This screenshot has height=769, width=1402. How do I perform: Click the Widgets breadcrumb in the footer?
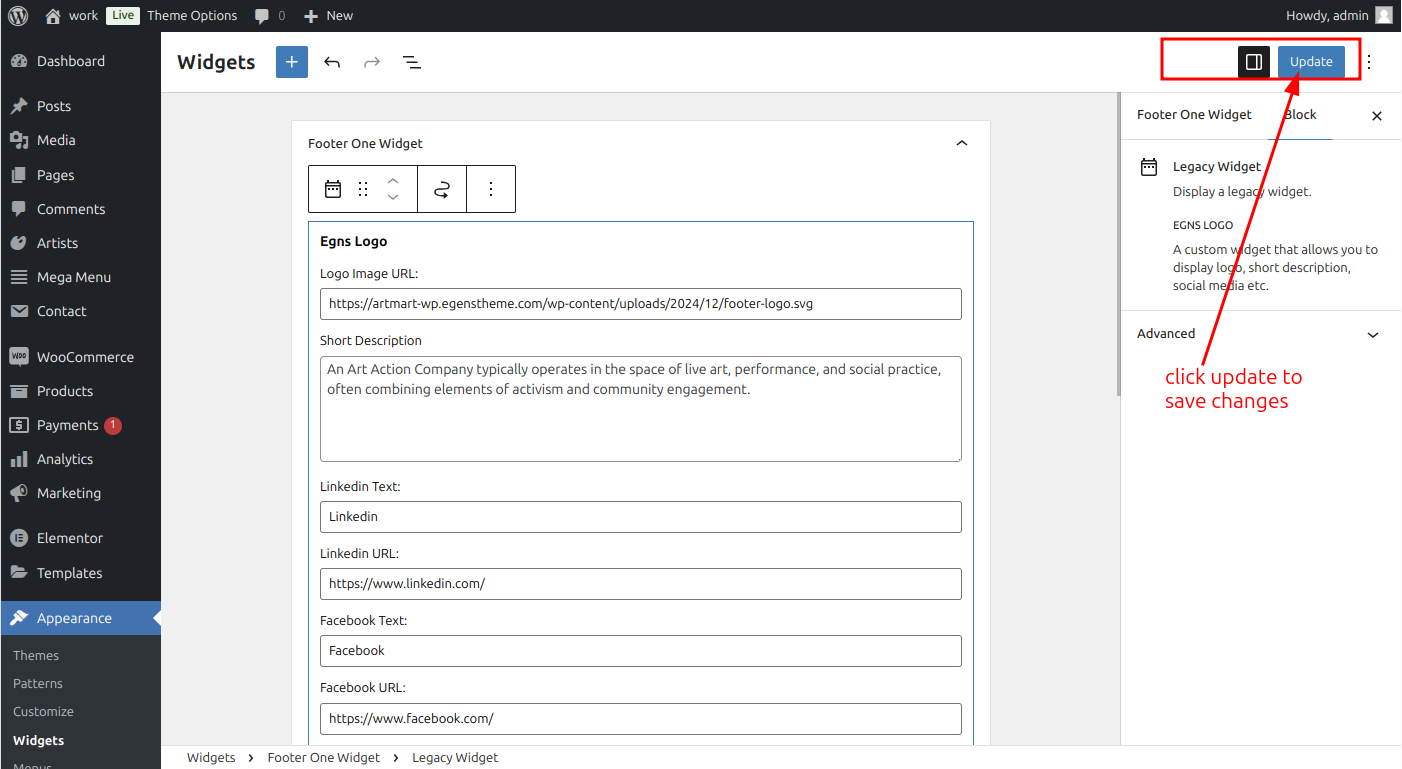211,758
